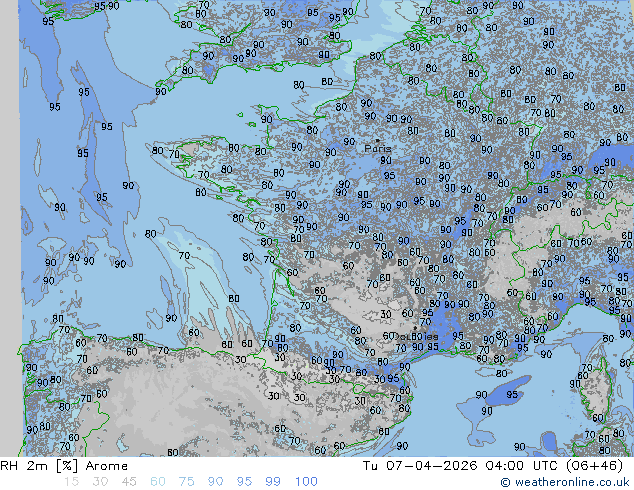Image resolution: width=634 pixels, height=490 pixels.
Task: Select the legend value 15
Action: point(71,482)
